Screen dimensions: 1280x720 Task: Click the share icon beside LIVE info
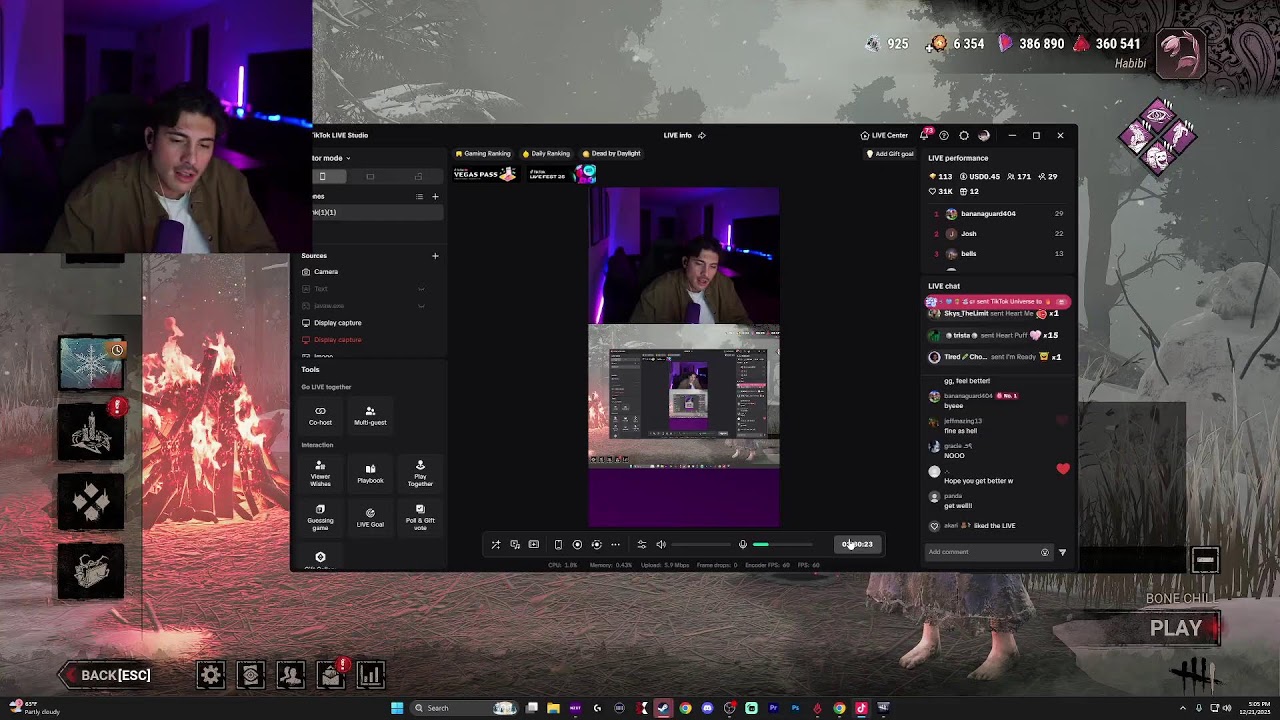[x=702, y=135]
